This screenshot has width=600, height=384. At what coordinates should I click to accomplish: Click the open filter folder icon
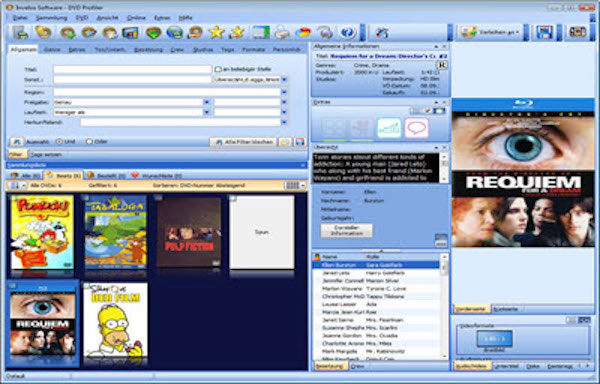285,142
